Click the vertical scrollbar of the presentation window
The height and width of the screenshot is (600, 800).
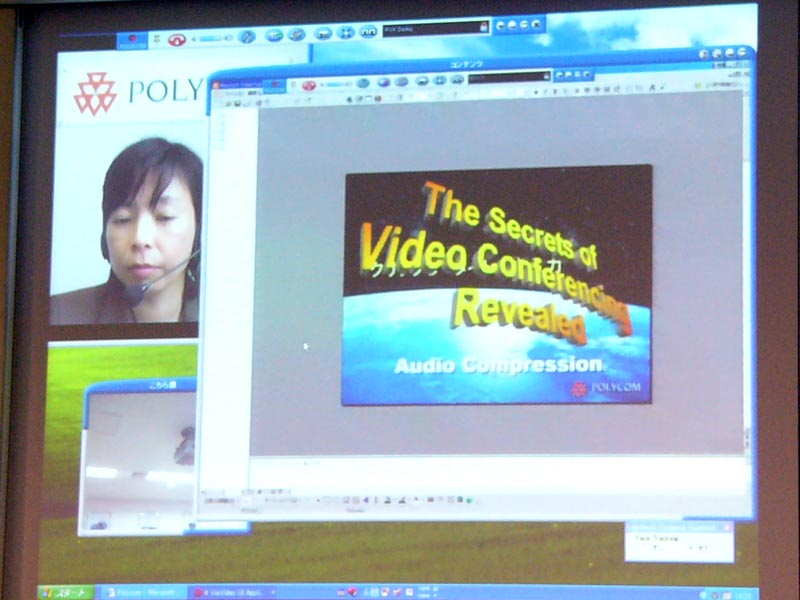[x=747, y=276]
